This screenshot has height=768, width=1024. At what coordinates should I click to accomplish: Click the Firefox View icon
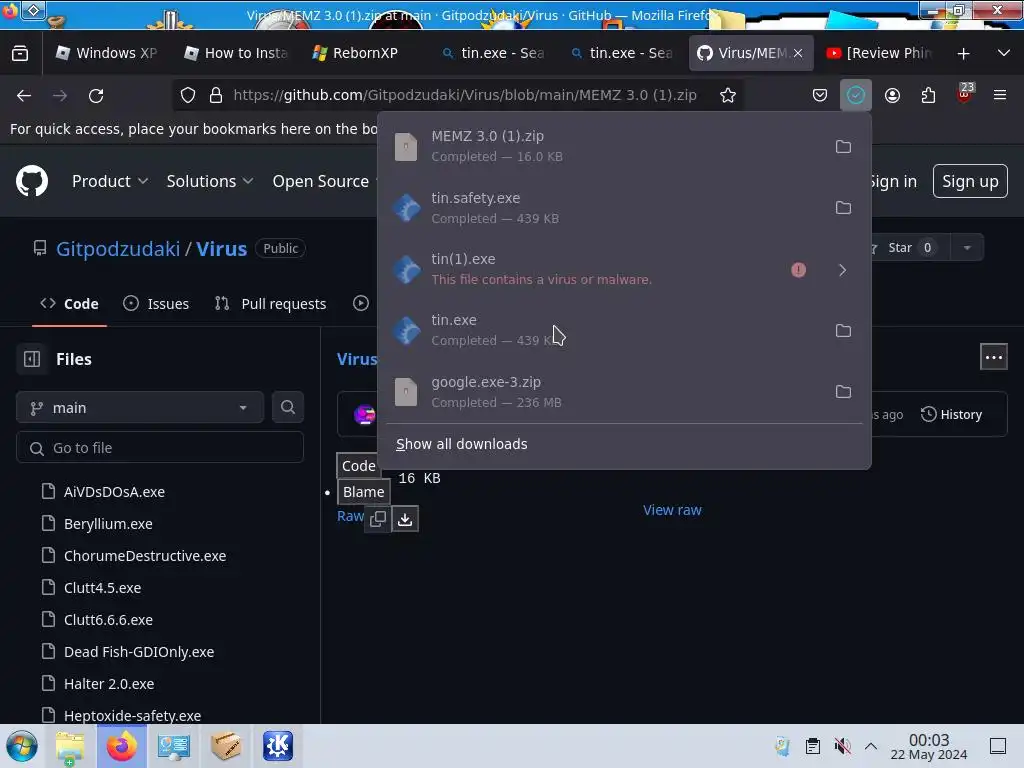(20, 53)
